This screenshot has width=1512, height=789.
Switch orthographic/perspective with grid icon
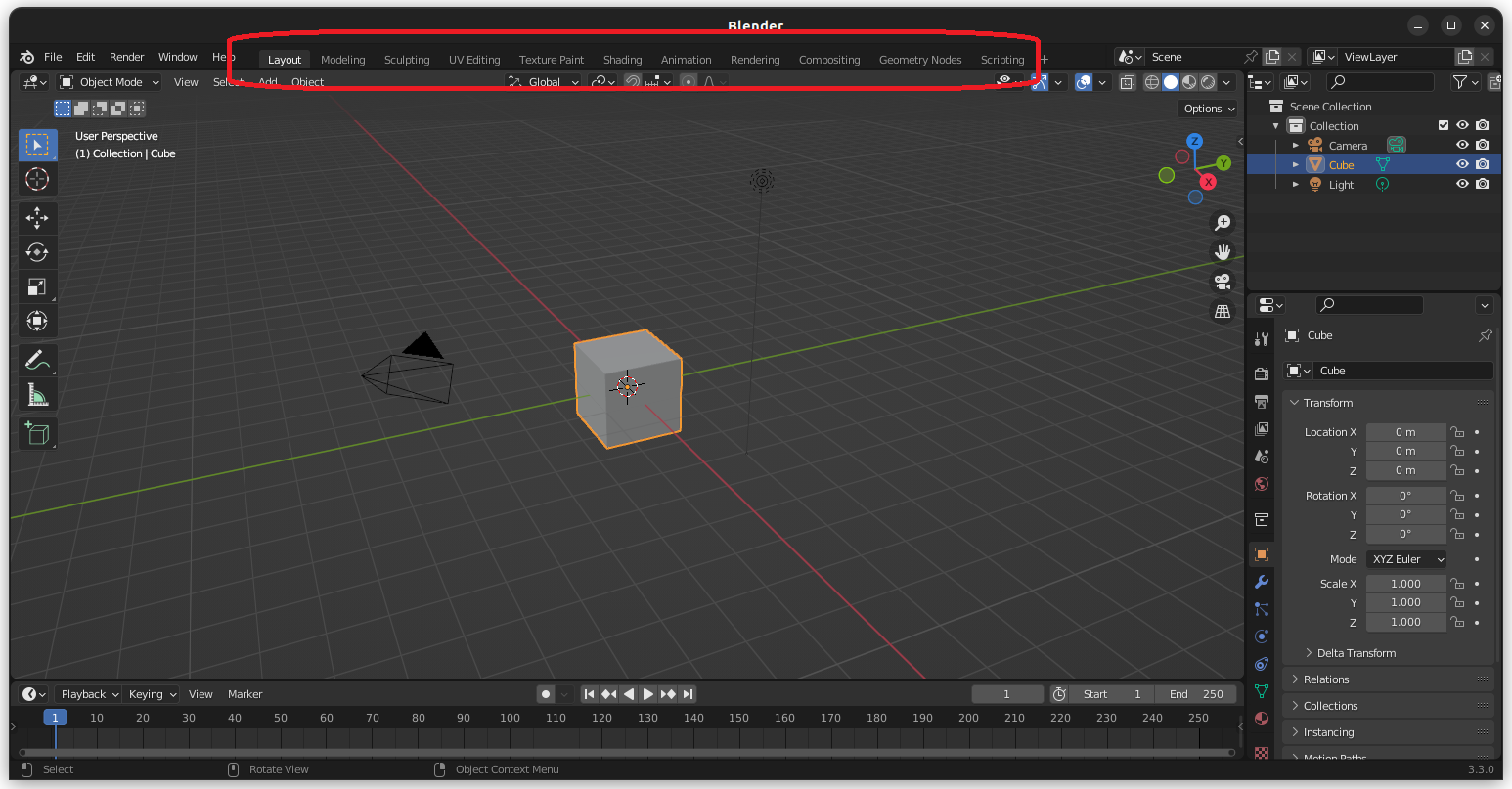pyautogui.click(x=1222, y=312)
